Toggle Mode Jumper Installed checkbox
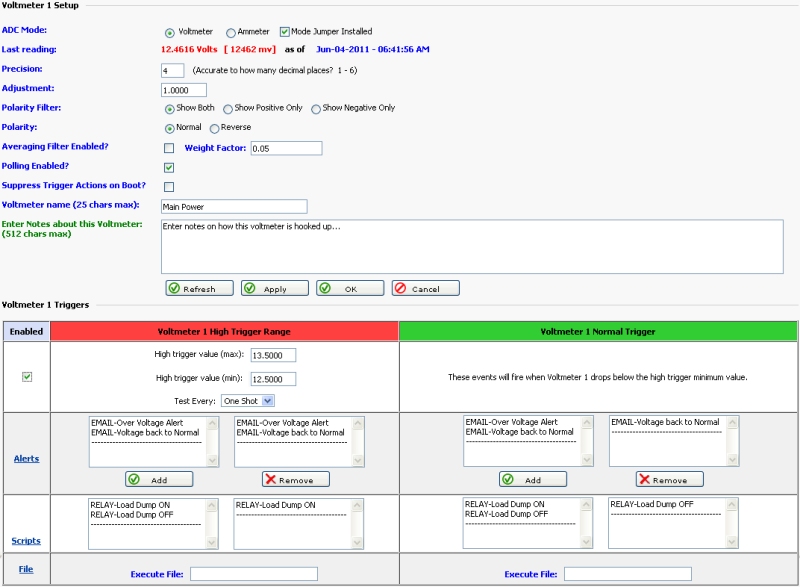 (x=285, y=32)
